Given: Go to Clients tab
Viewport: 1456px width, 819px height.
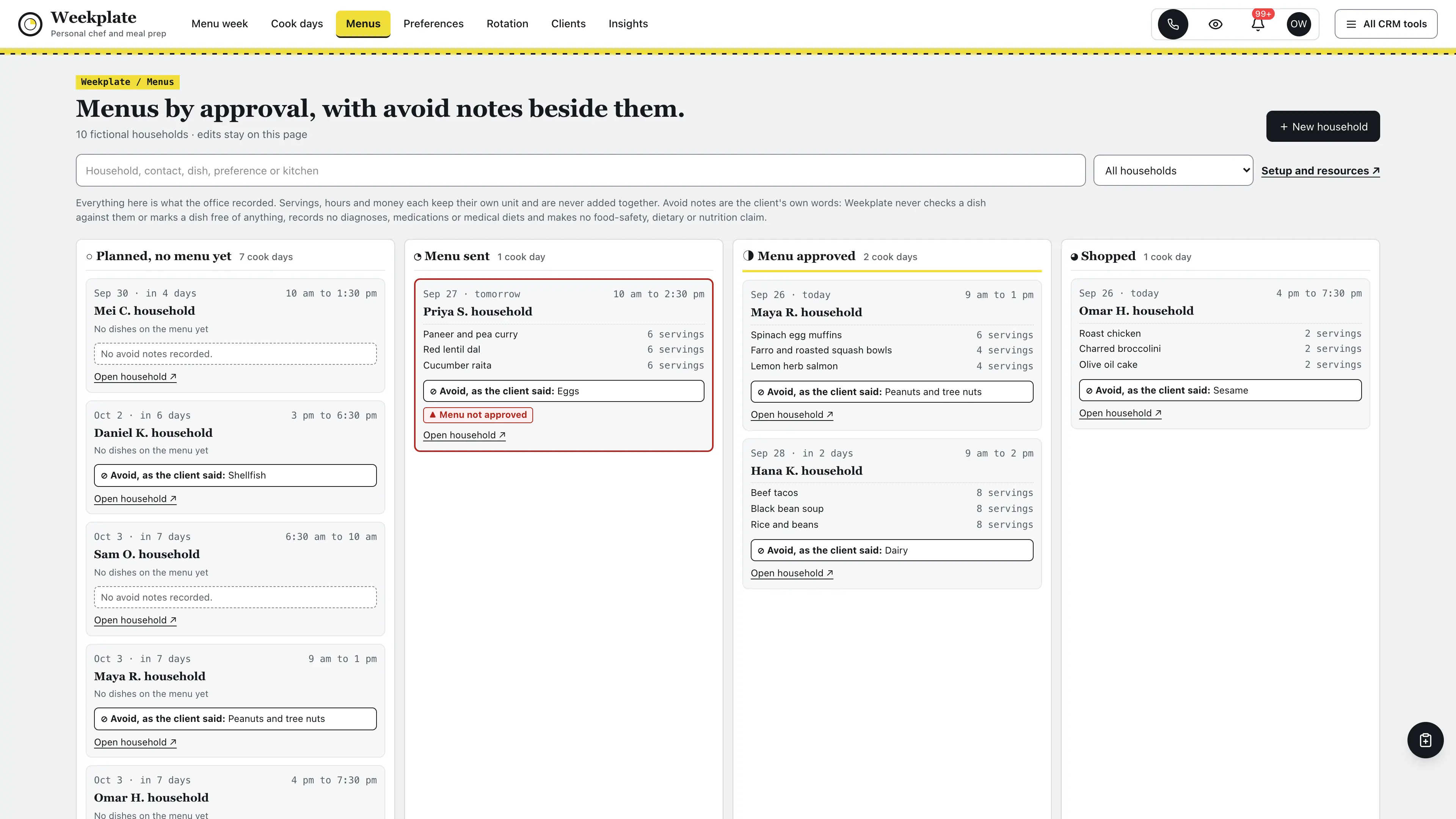Looking at the screenshot, I should point(568,24).
